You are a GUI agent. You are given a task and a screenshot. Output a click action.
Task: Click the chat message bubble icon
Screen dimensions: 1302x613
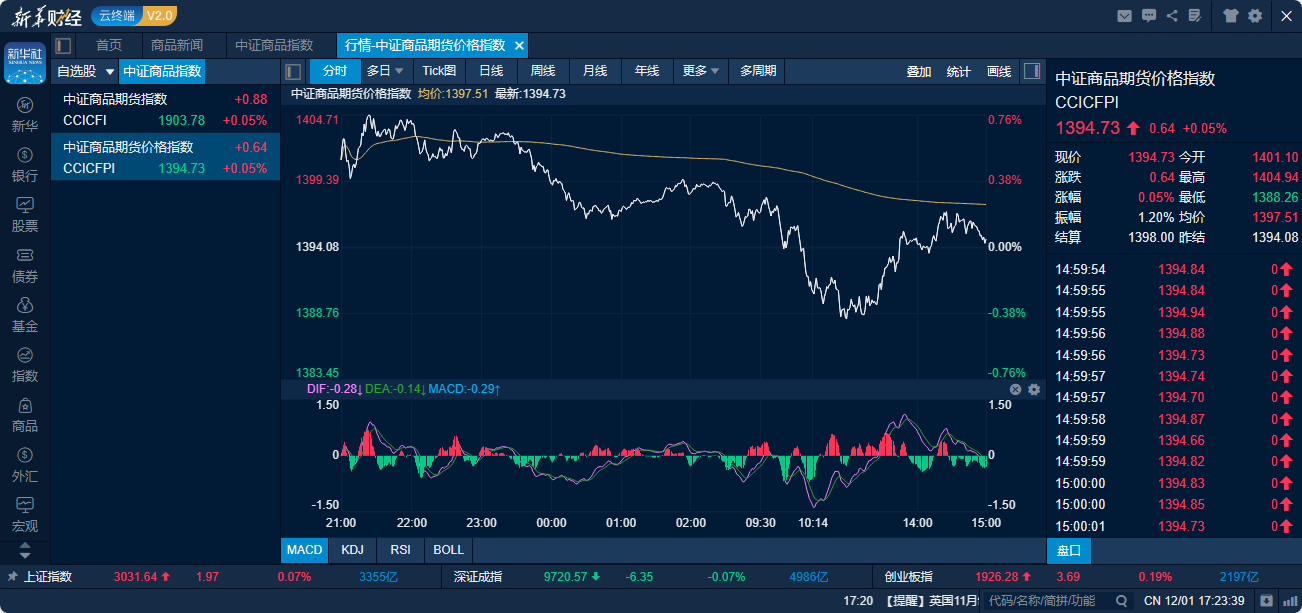pos(1148,15)
